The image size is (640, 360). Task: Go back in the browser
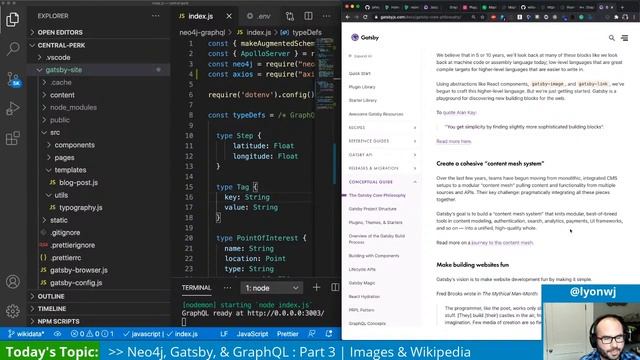(348, 17)
